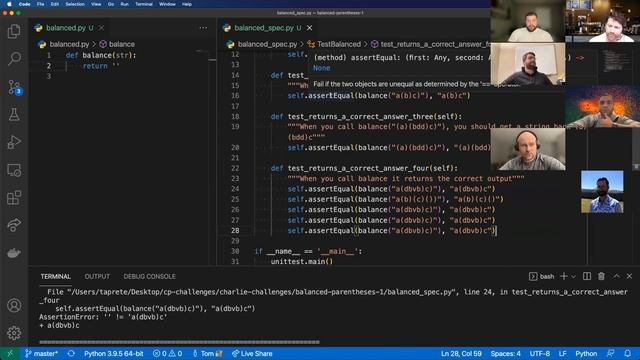Split the terminal panel
Image resolution: width=640 pixels, height=360 pixels.
coord(587,276)
